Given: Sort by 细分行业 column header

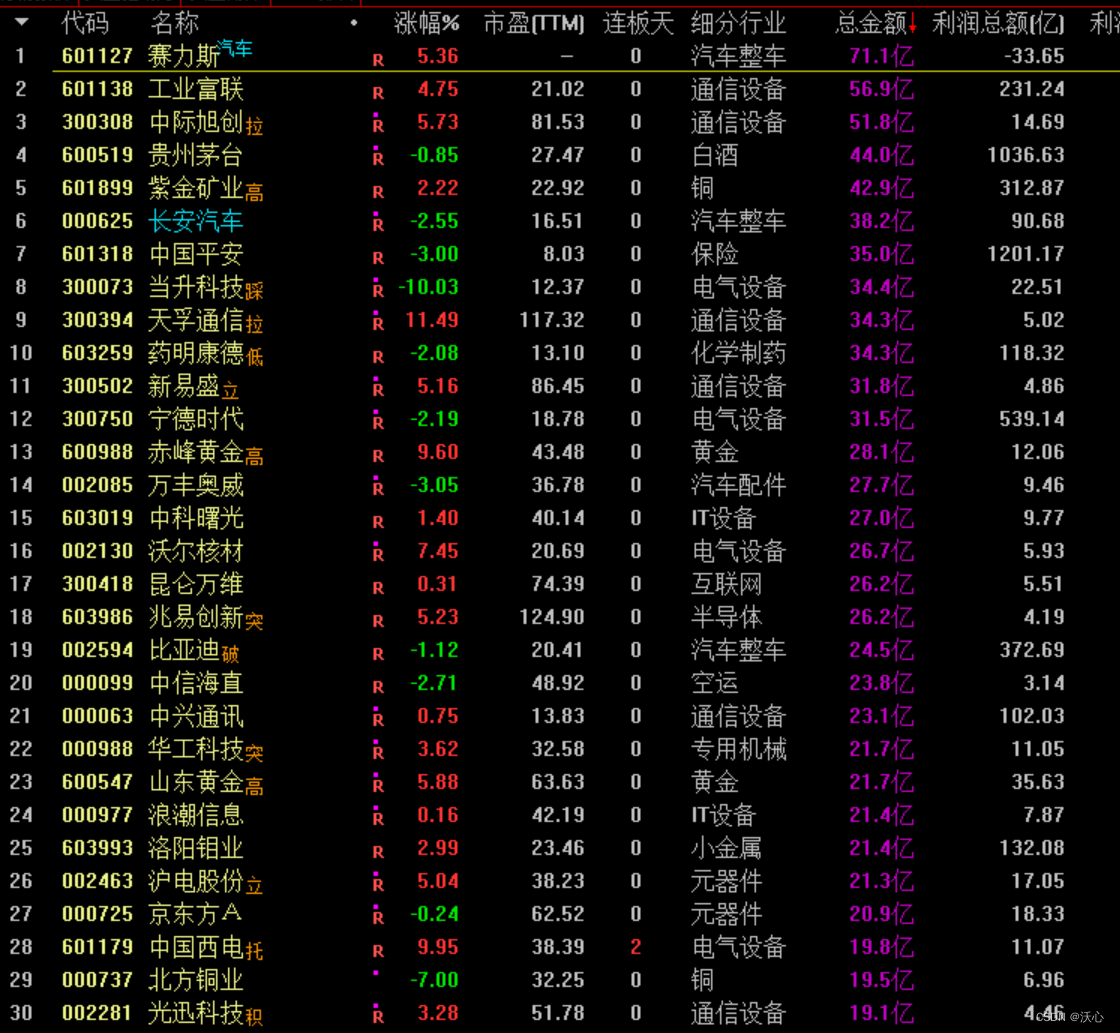Looking at the screenshot, I should point(738,24).
